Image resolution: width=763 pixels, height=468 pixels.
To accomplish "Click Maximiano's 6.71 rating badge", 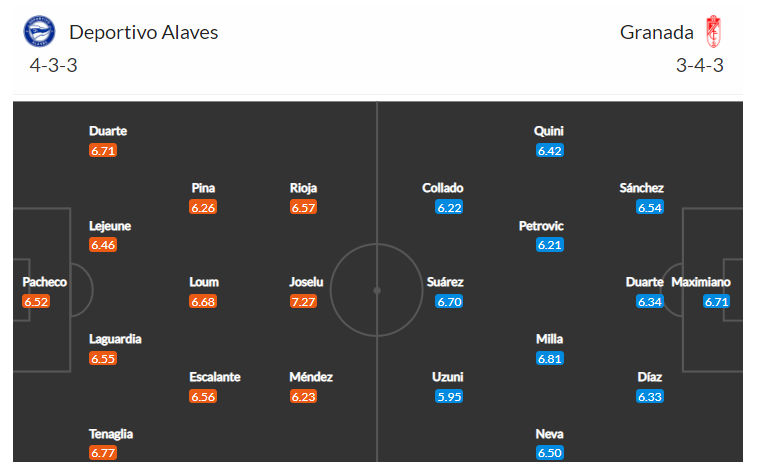I will point(716,302).
